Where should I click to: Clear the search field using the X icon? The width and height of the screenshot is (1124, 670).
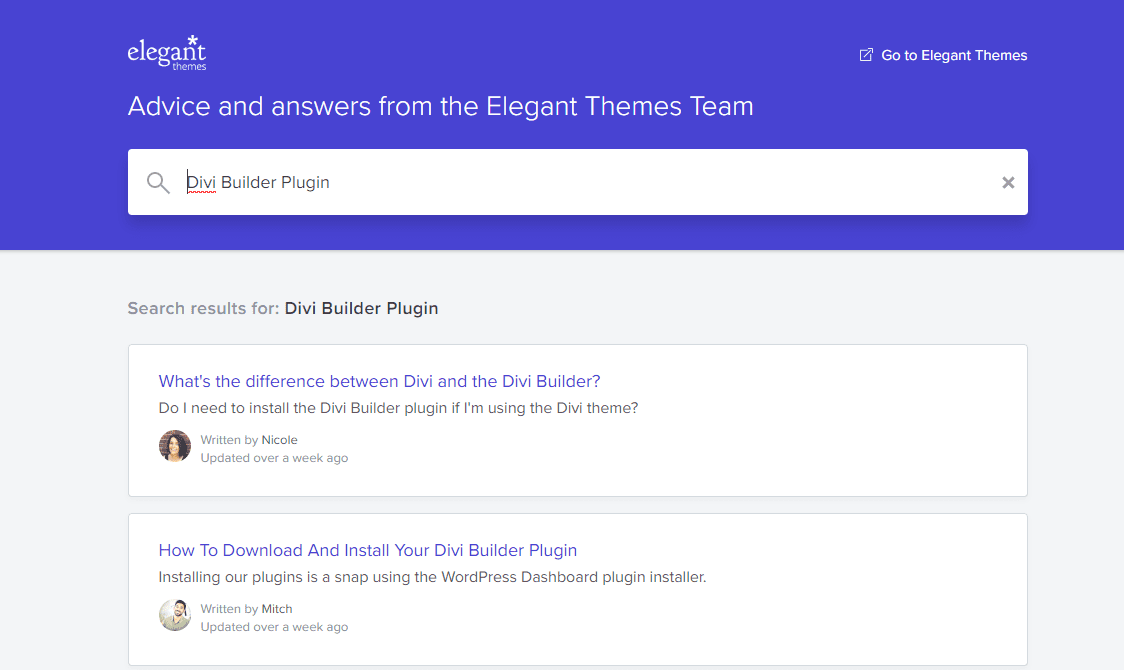coord(1008,182)
